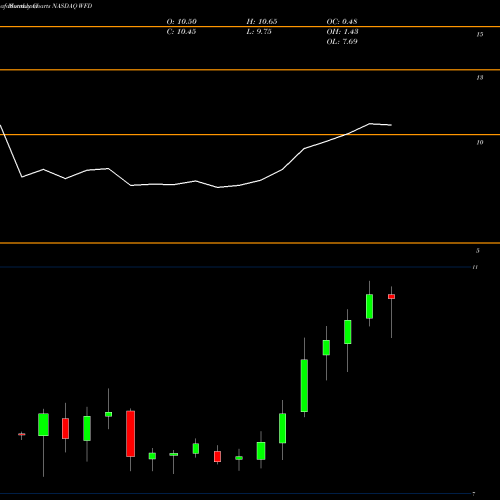Click the 11 label on lower chart axis
Viewport: 500px width, 500px height.
point(475,267)
